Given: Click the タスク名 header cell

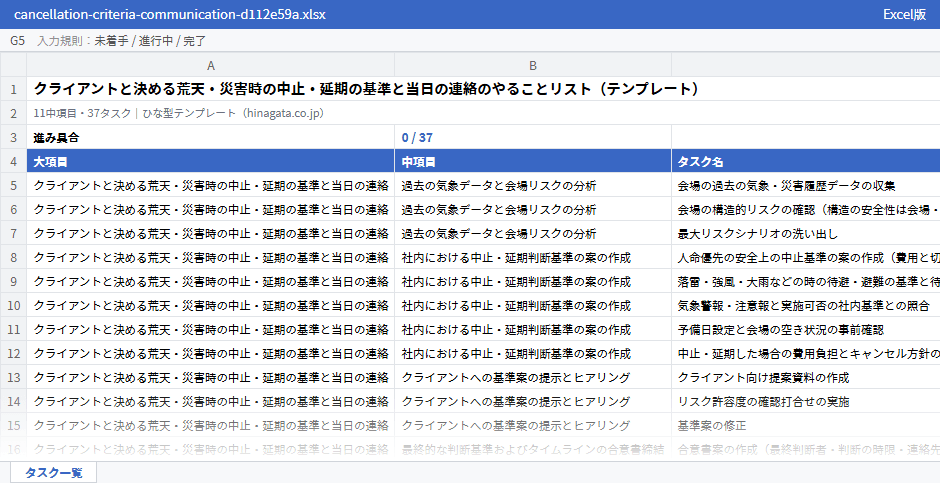Looking at the screenshot, I should pyautogui.click(x=806, y=161).
